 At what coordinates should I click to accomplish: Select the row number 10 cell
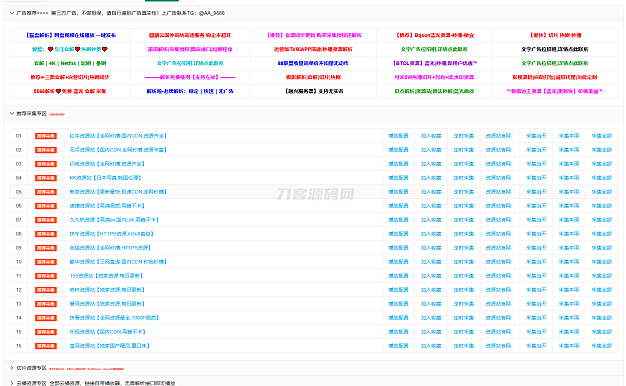click(18, 262)
